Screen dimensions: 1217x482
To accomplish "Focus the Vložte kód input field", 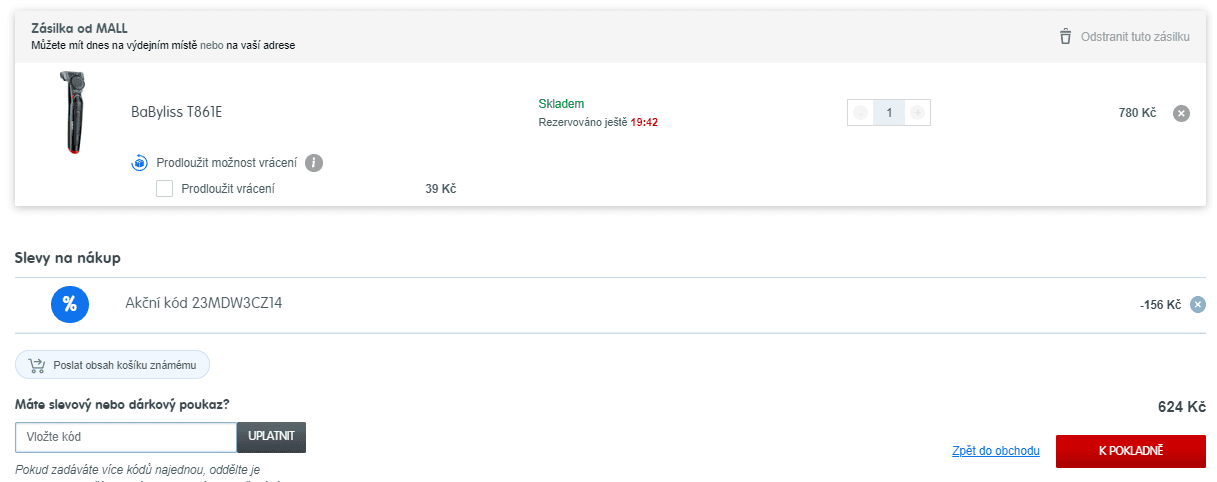I will click(x=126, y=438).
